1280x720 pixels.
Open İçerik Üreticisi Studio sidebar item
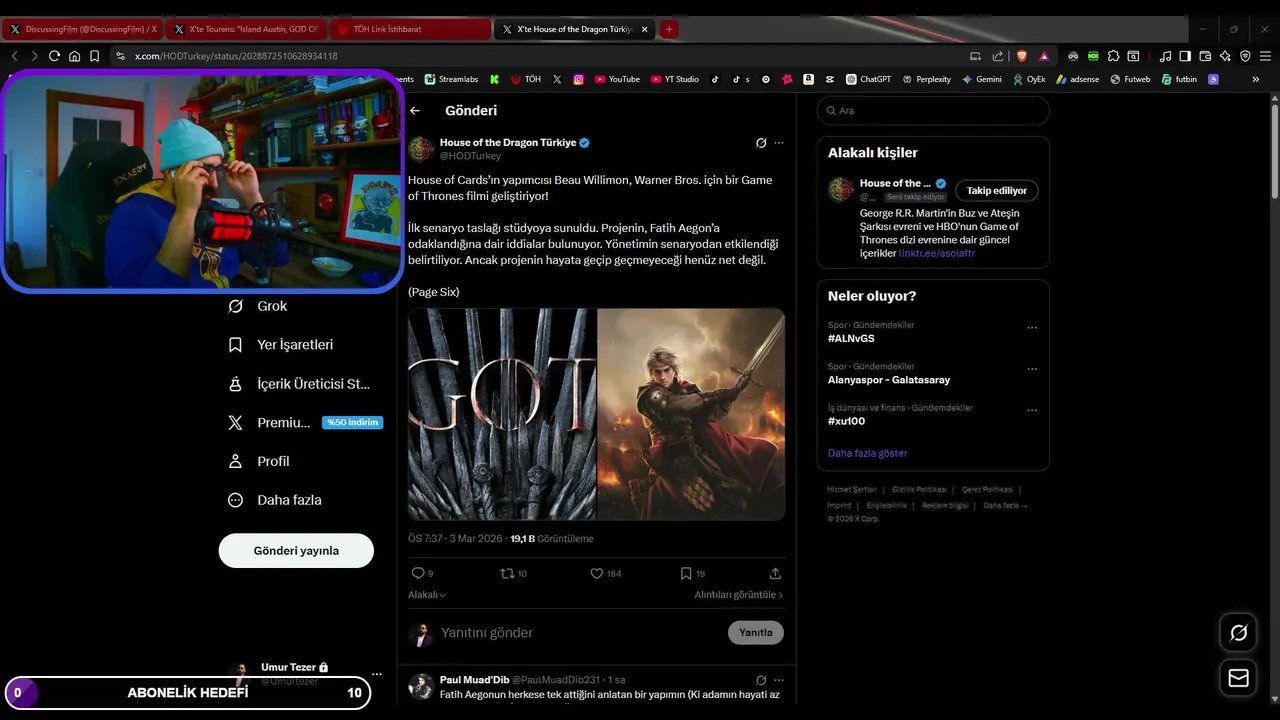click(299, 384)
